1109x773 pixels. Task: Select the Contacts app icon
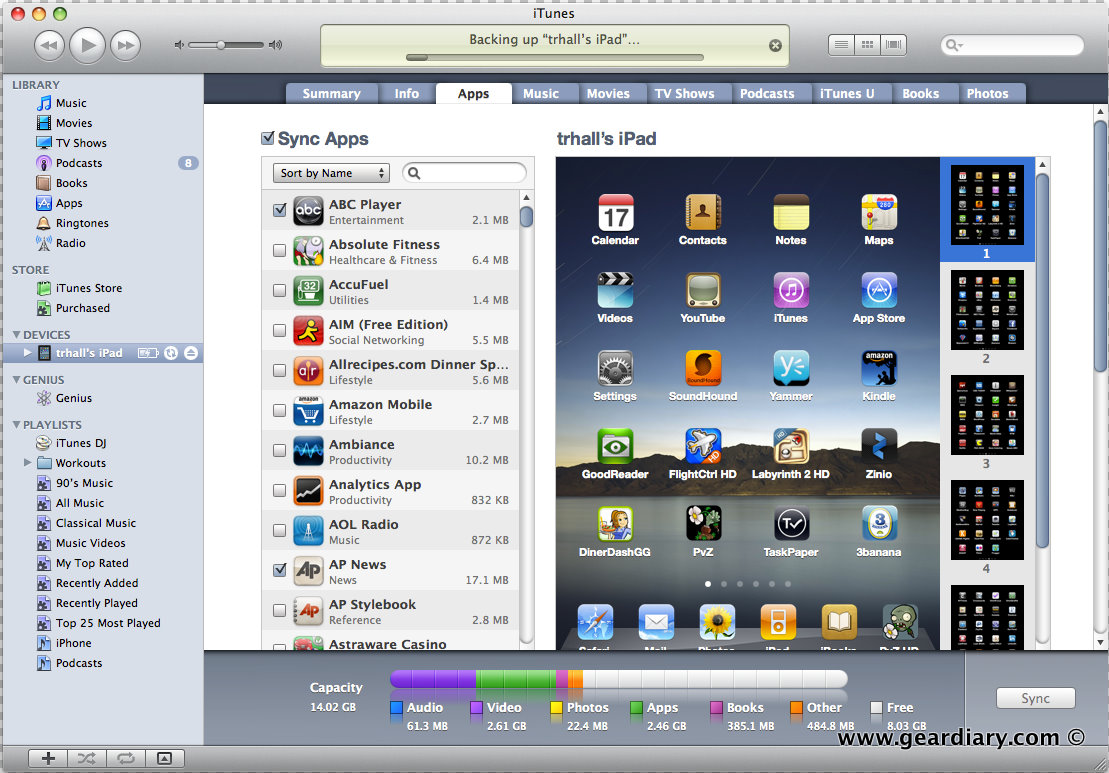703,212
